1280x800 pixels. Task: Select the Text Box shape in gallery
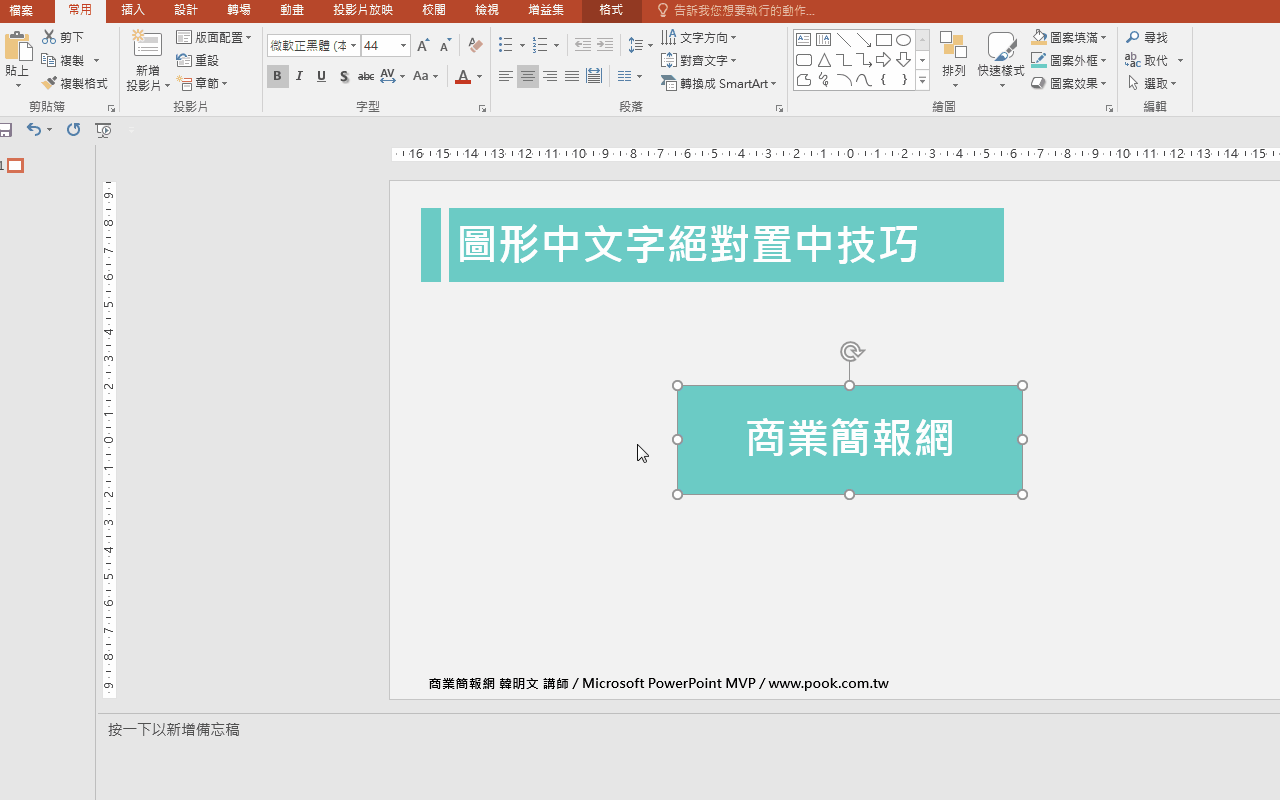(x=804, y=40)
